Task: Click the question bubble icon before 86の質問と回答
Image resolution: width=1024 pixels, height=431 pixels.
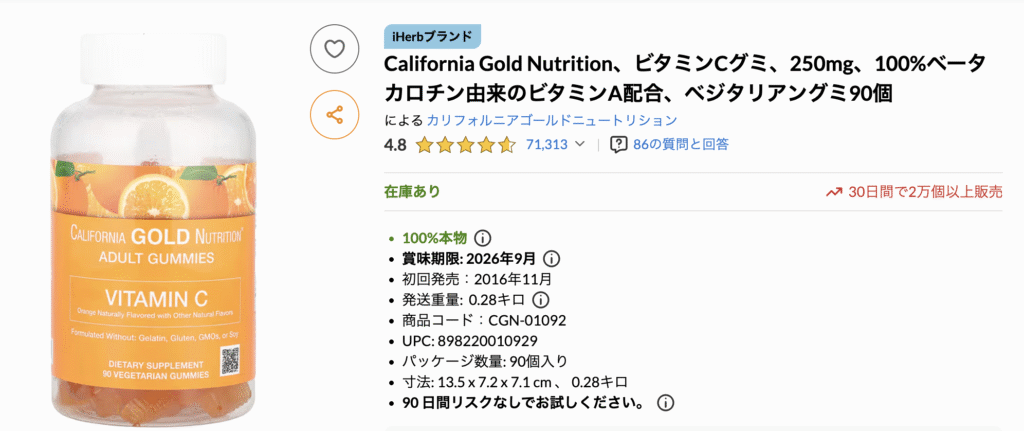Action: pos(619,144)
